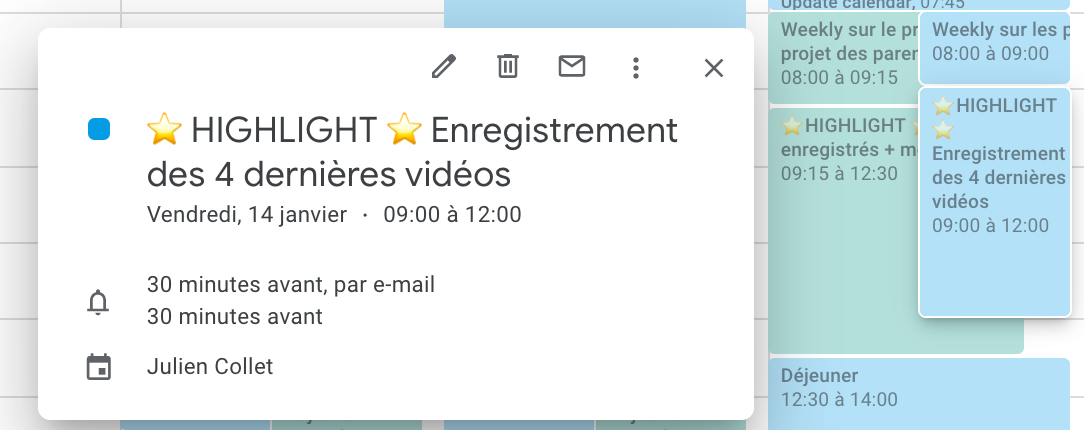This screenshot has height=430, width=1084.
Task: Delete the event with trash icon
Action: 507,67
